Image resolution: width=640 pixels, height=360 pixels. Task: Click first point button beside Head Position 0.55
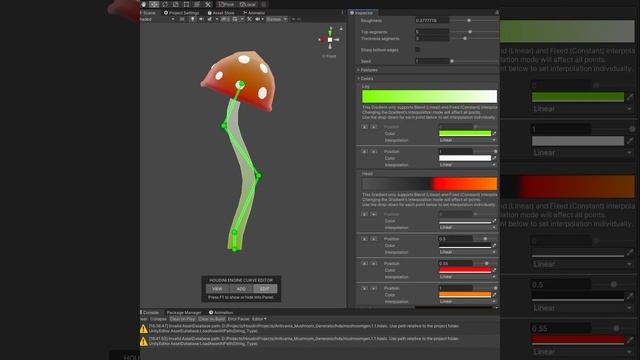[364, 263]
